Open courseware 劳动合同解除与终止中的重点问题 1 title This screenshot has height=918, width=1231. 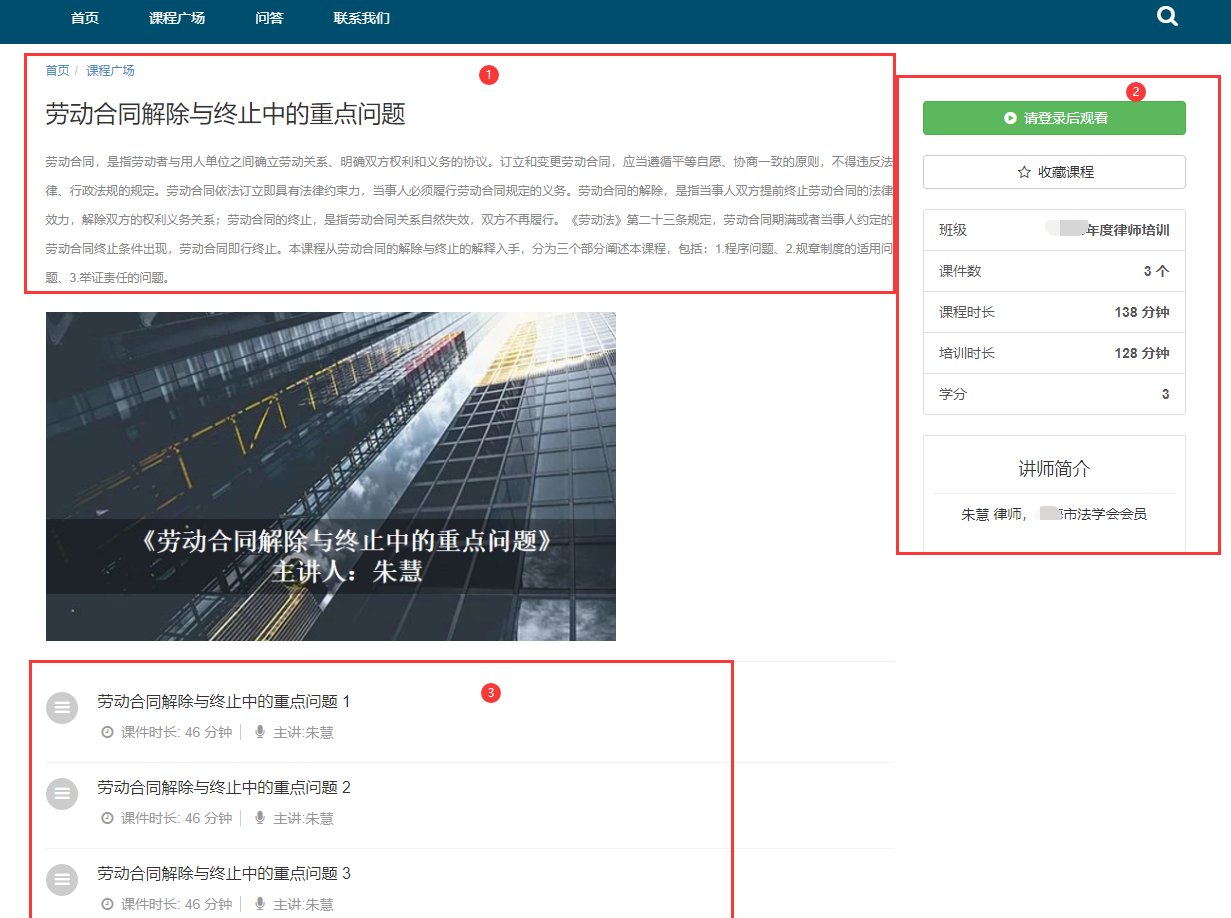coord(224,702)
